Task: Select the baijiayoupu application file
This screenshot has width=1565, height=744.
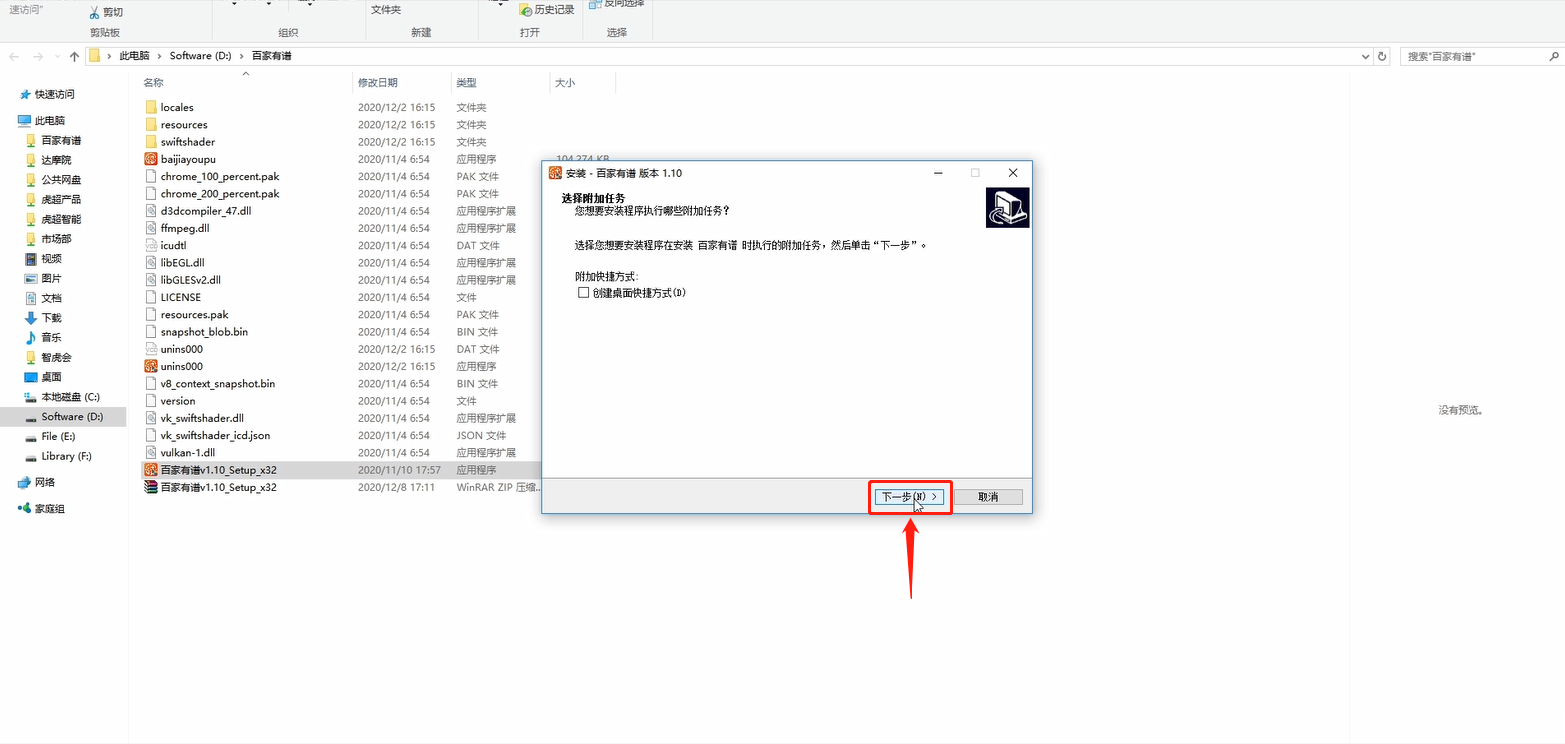Action: [x=188, y=159]
